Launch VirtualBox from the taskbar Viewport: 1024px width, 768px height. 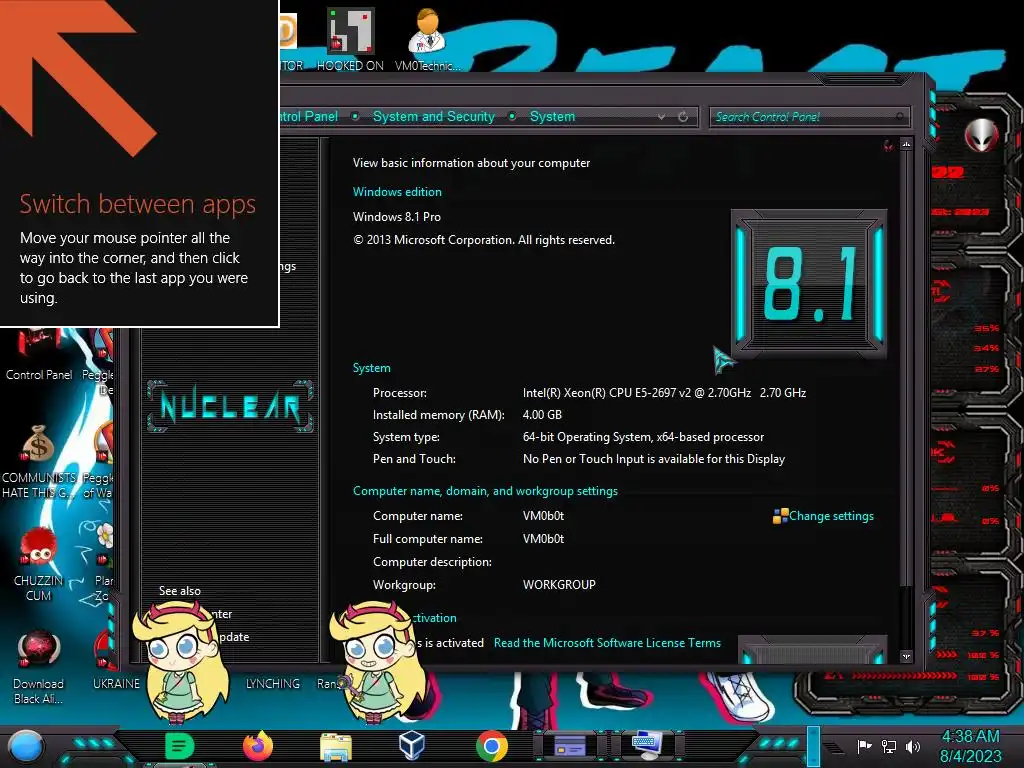click(412, 746)
